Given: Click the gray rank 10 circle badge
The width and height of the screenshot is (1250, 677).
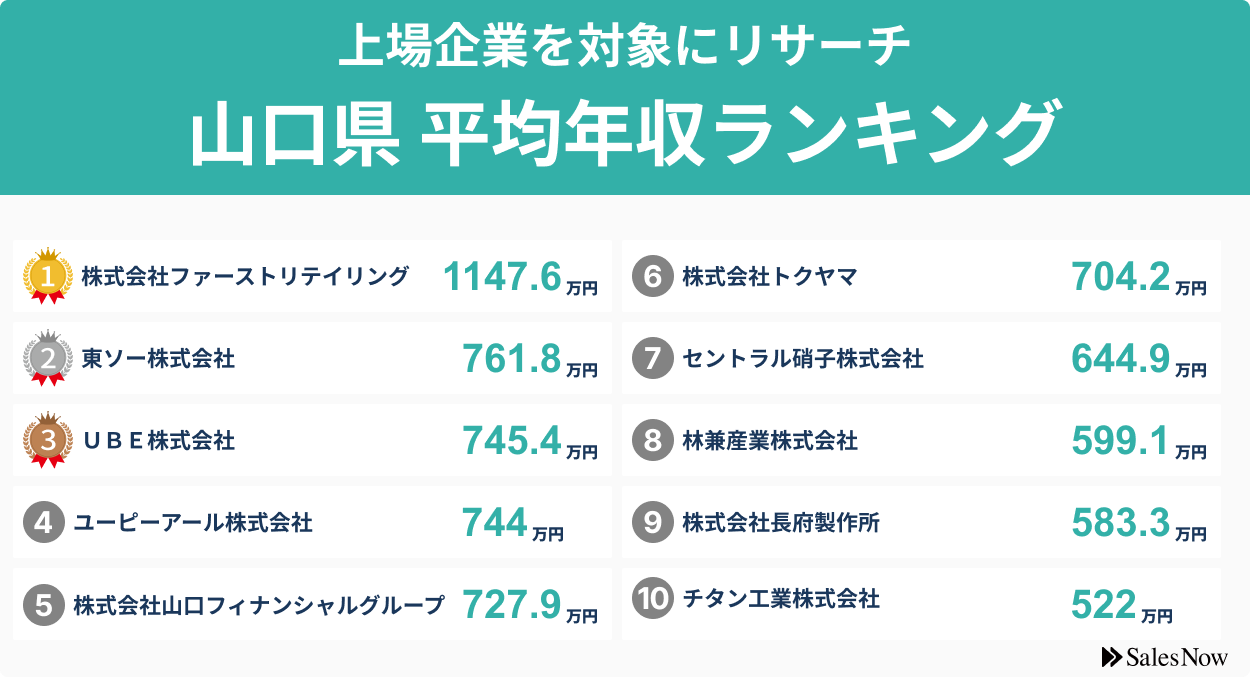Looking at the screenshot, I should click(652, 599).
